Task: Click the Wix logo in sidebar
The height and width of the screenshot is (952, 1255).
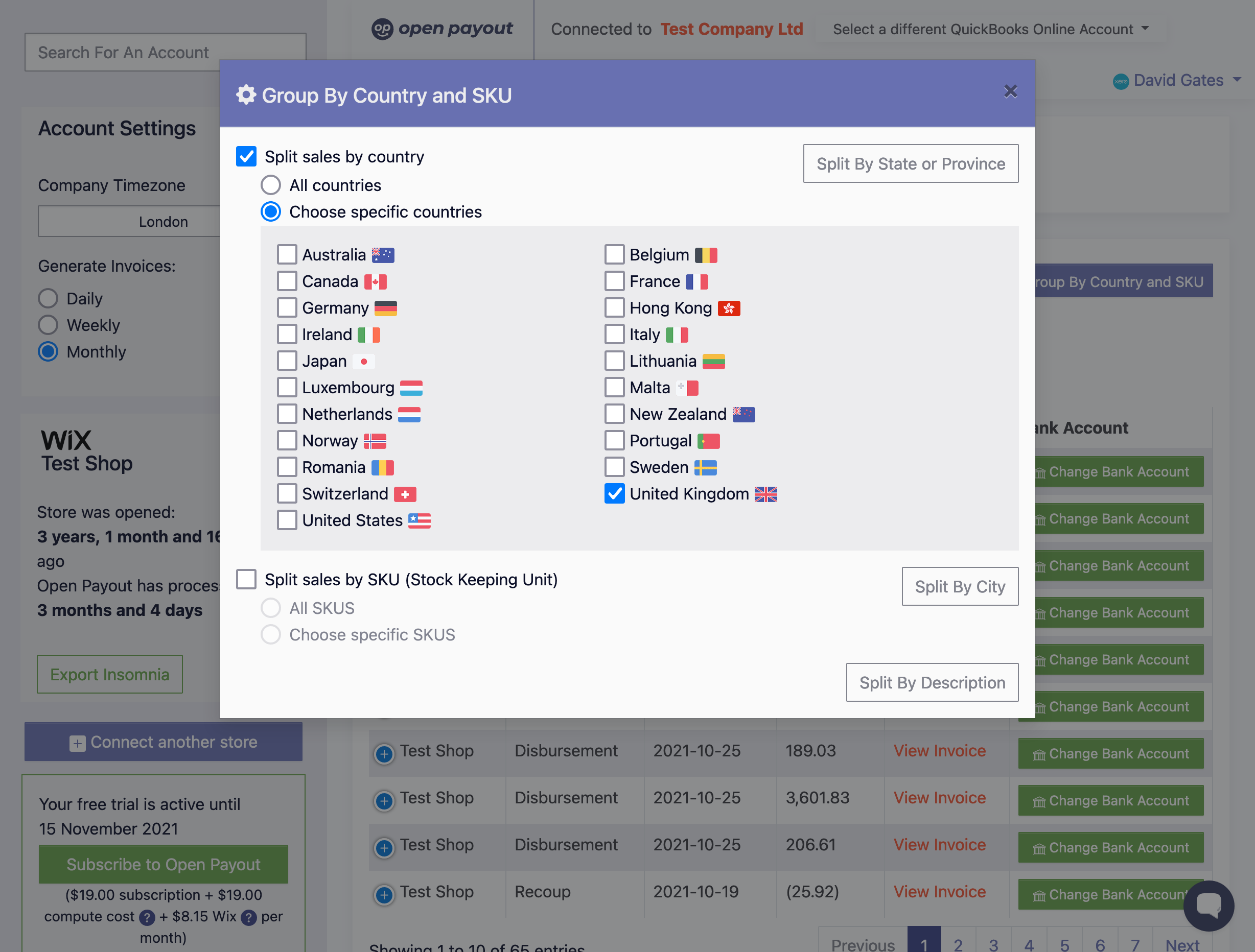Action: pos(66,440)
